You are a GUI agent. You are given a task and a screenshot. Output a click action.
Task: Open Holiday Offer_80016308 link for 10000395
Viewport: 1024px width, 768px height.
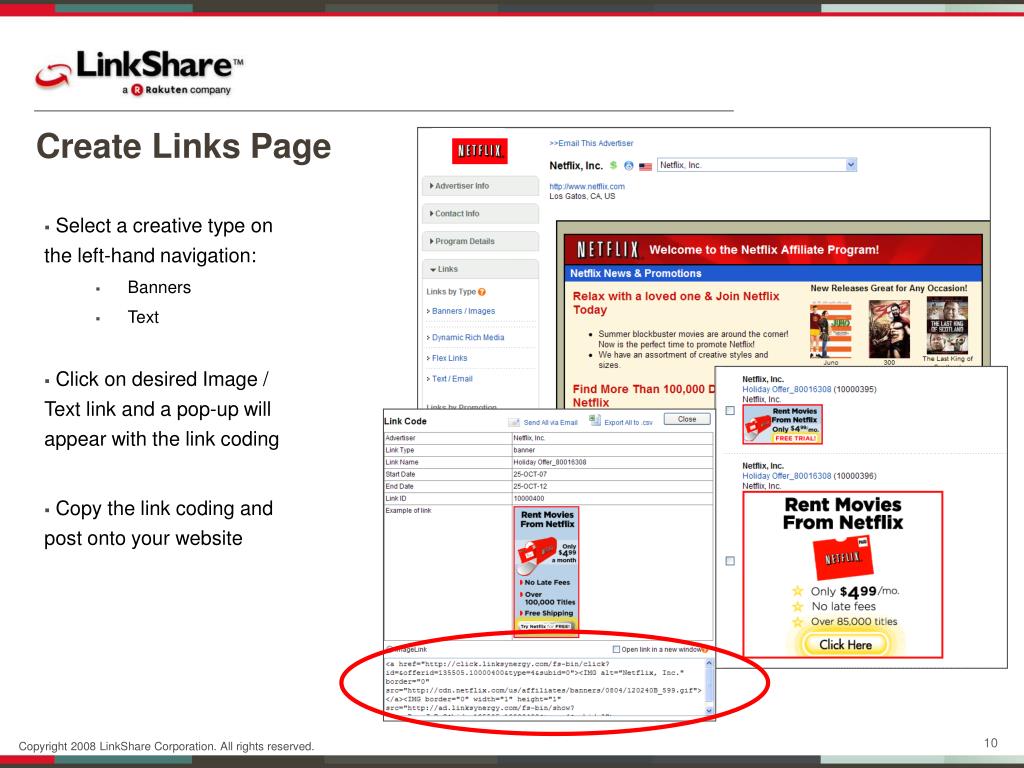click(786, 389)
